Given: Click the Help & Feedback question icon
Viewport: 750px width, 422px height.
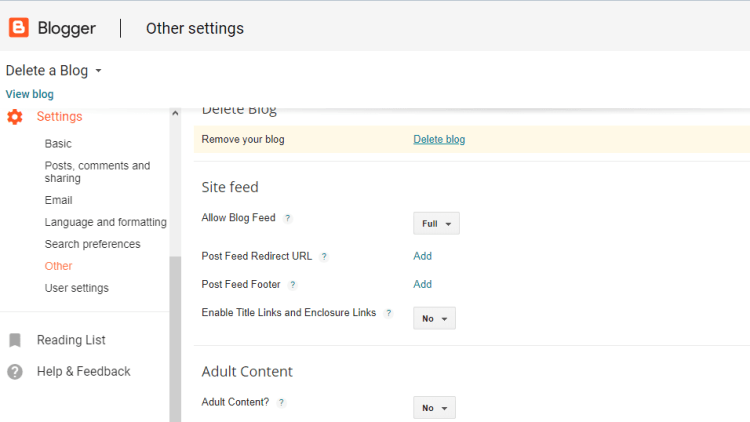Looking at the screenshot, I should 15,372.
